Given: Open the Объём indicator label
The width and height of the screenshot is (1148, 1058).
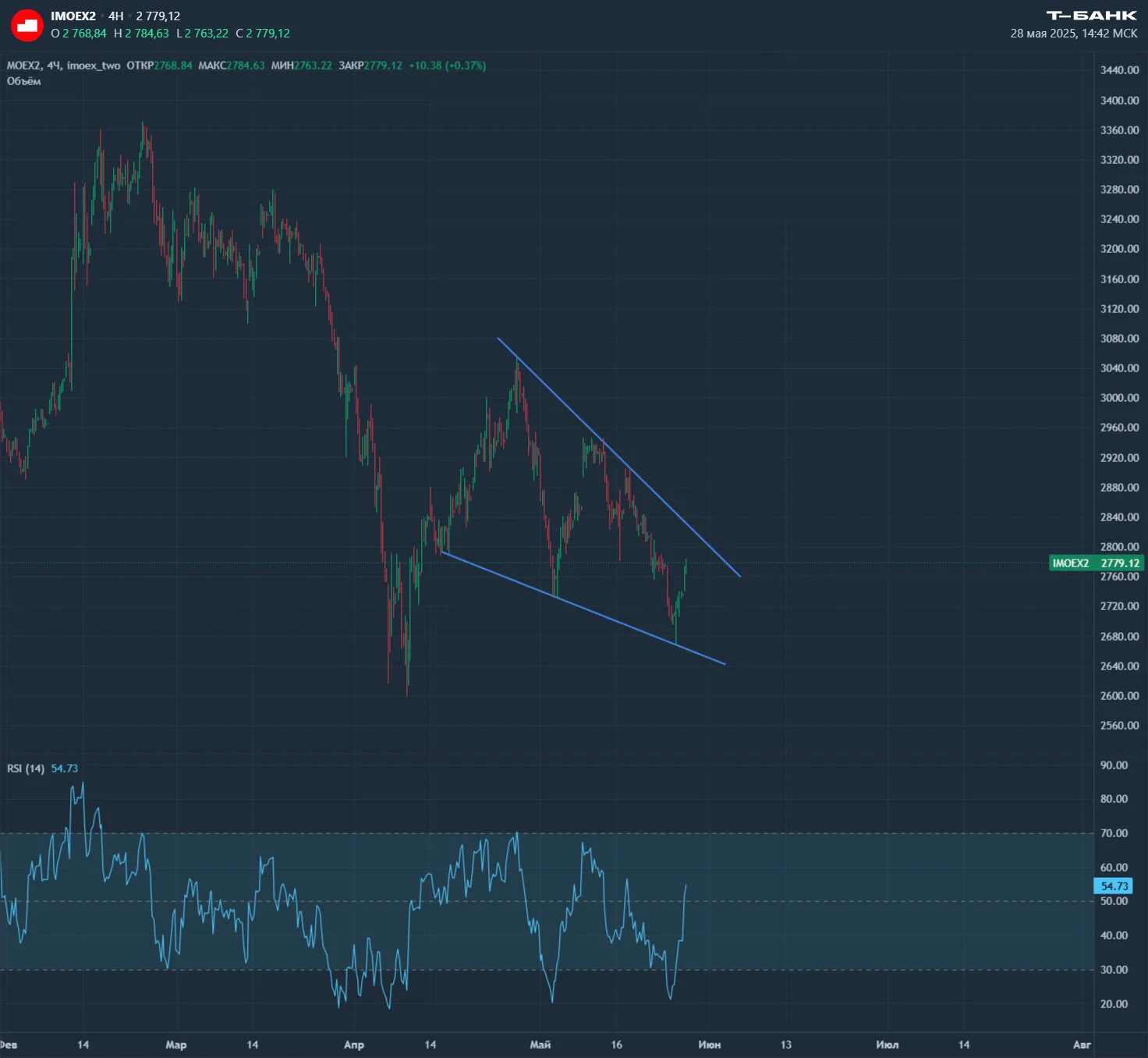Looking at the screenshot, I should 24,81.
